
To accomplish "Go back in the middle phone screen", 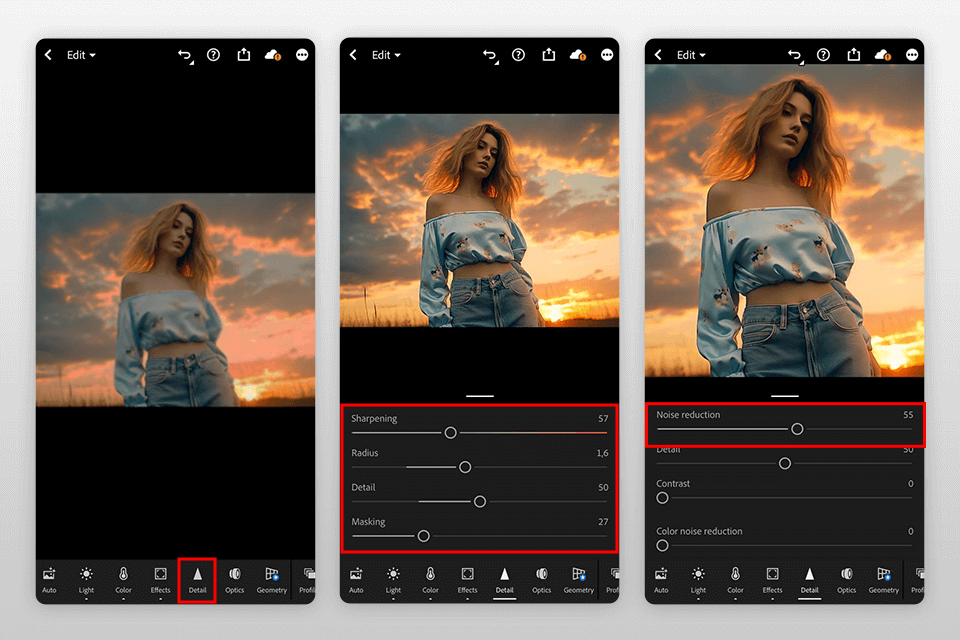I will 353,55.
